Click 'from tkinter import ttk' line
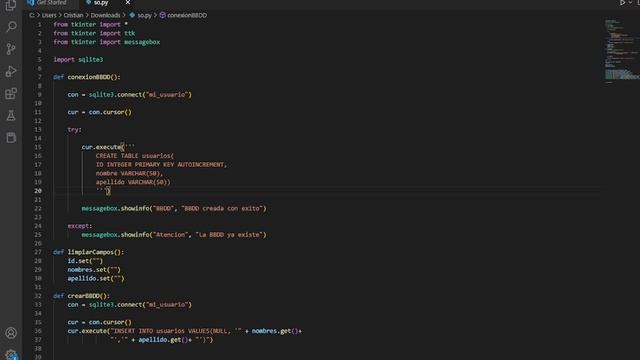This screenshot has height=360, width=640. coord(94,33)
